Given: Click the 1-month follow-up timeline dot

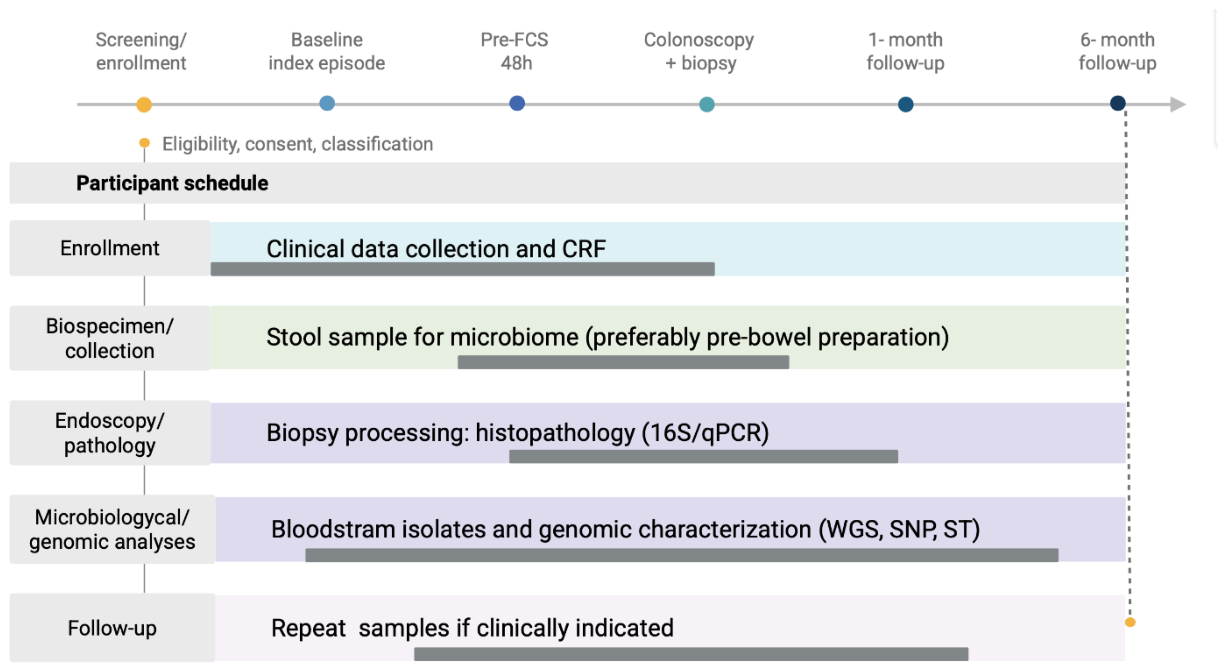Looking at the screenshot, I should (906, 104).
